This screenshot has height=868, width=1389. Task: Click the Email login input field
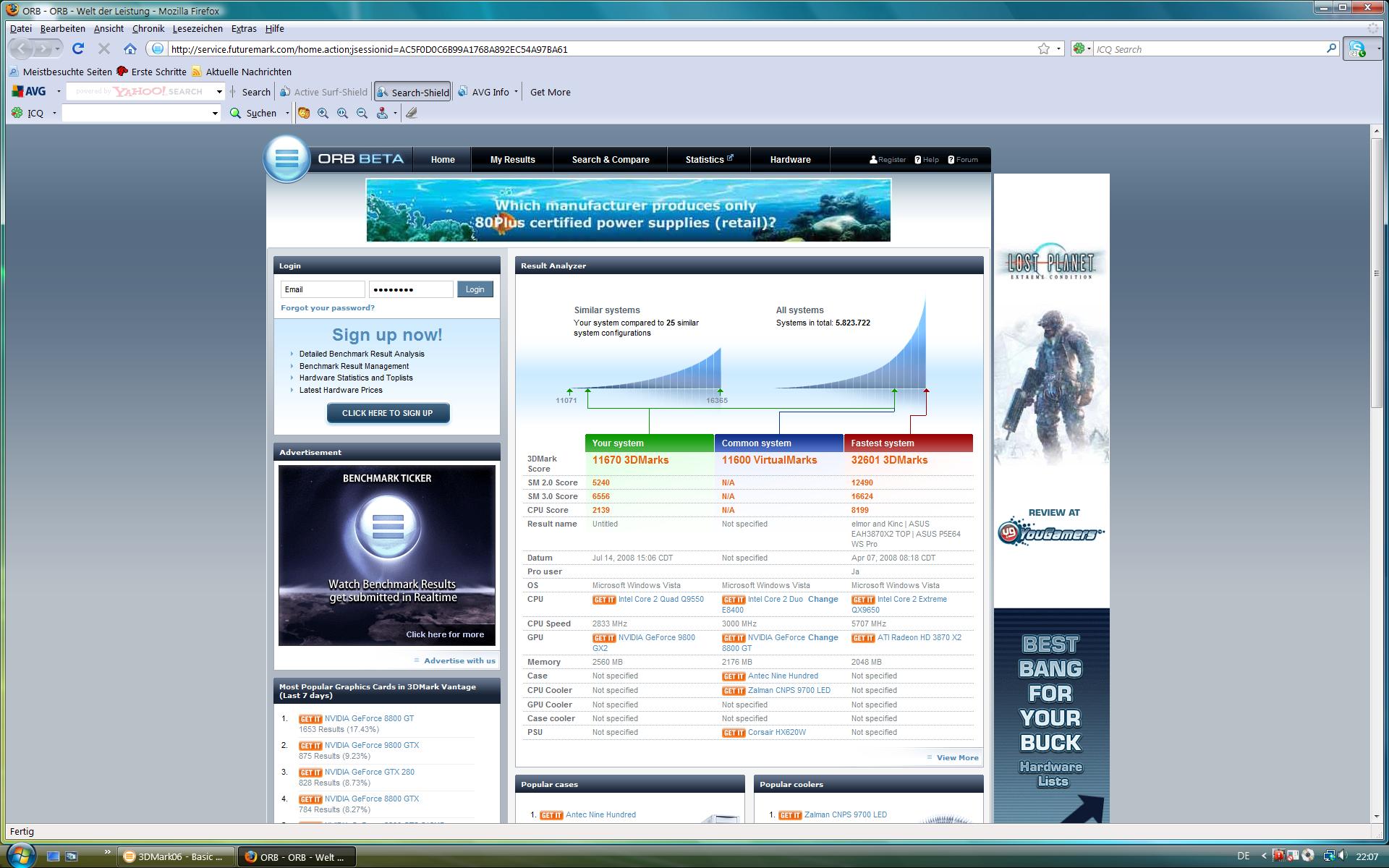[323, 289]
